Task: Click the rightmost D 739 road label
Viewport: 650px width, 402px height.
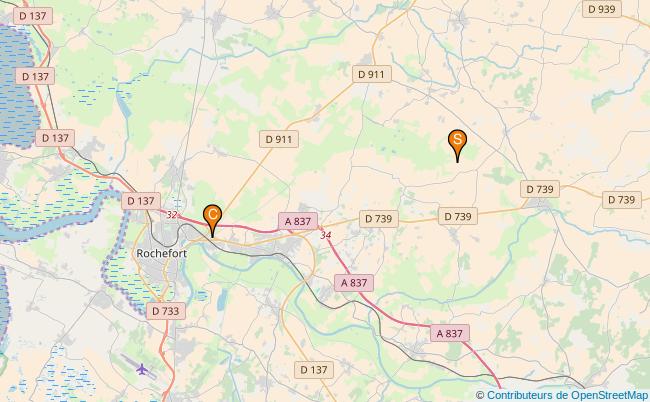Action: (x=621, y=200)
